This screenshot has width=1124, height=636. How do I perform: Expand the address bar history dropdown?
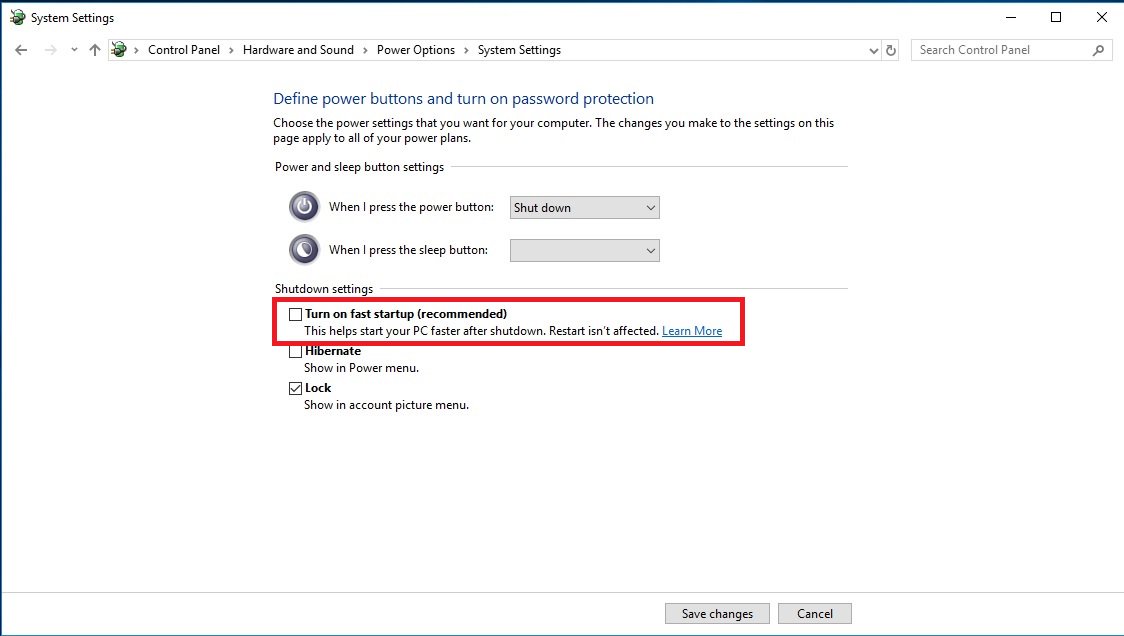(x=874, y=50)
